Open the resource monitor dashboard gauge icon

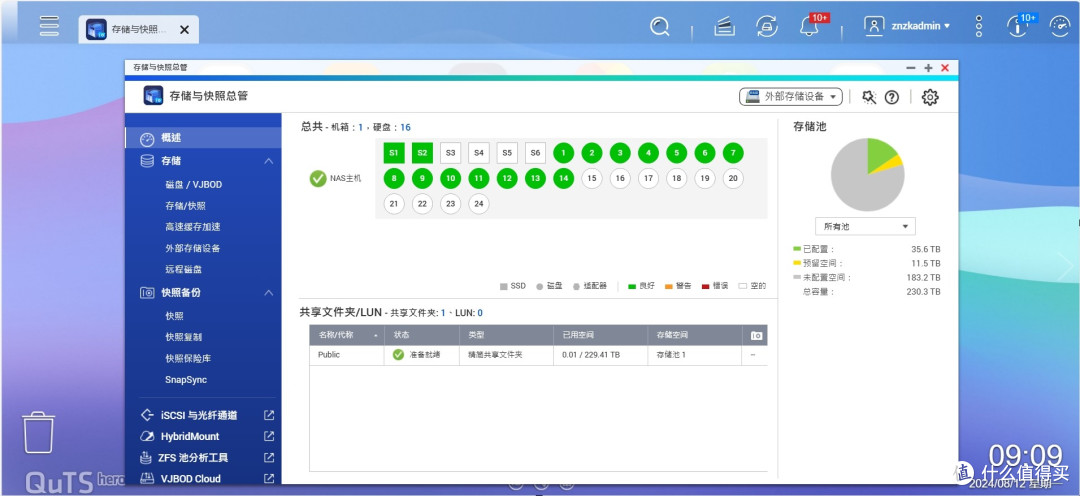coord(1059,26)
